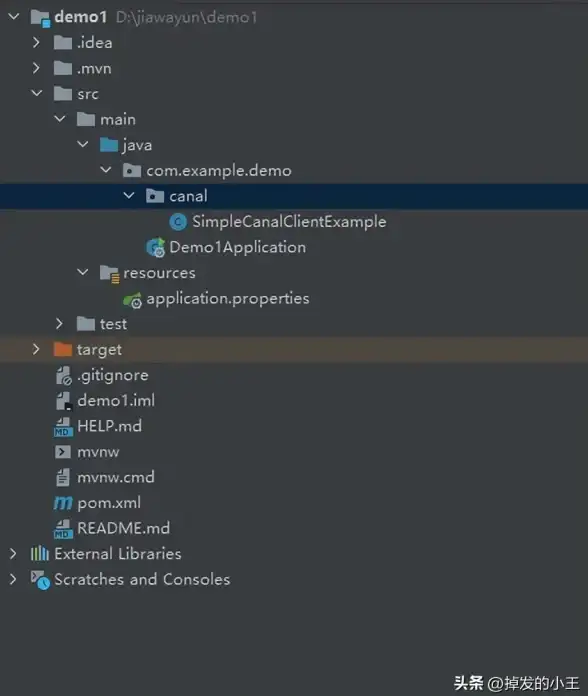The height and width of the screenshot is (696, 588).
Task: Open the mvnw file
Action: [99, 452]
